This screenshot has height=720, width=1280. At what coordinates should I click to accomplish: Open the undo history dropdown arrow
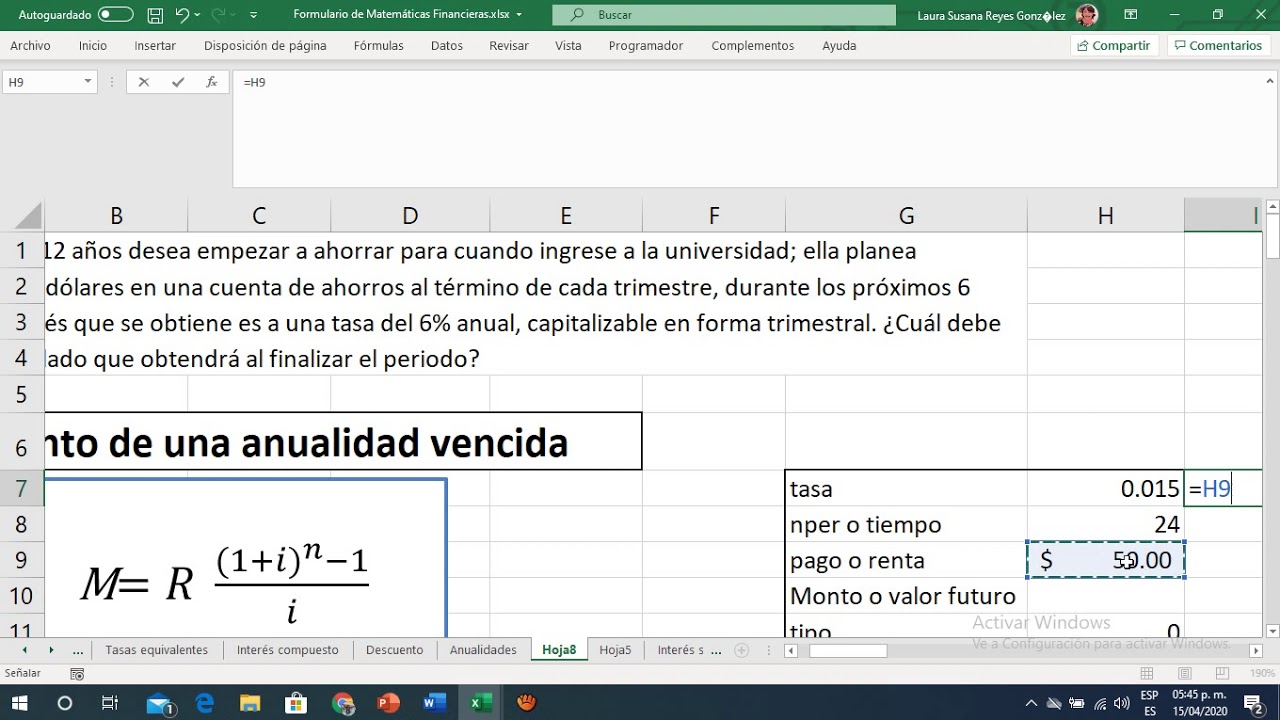(198, 15)
